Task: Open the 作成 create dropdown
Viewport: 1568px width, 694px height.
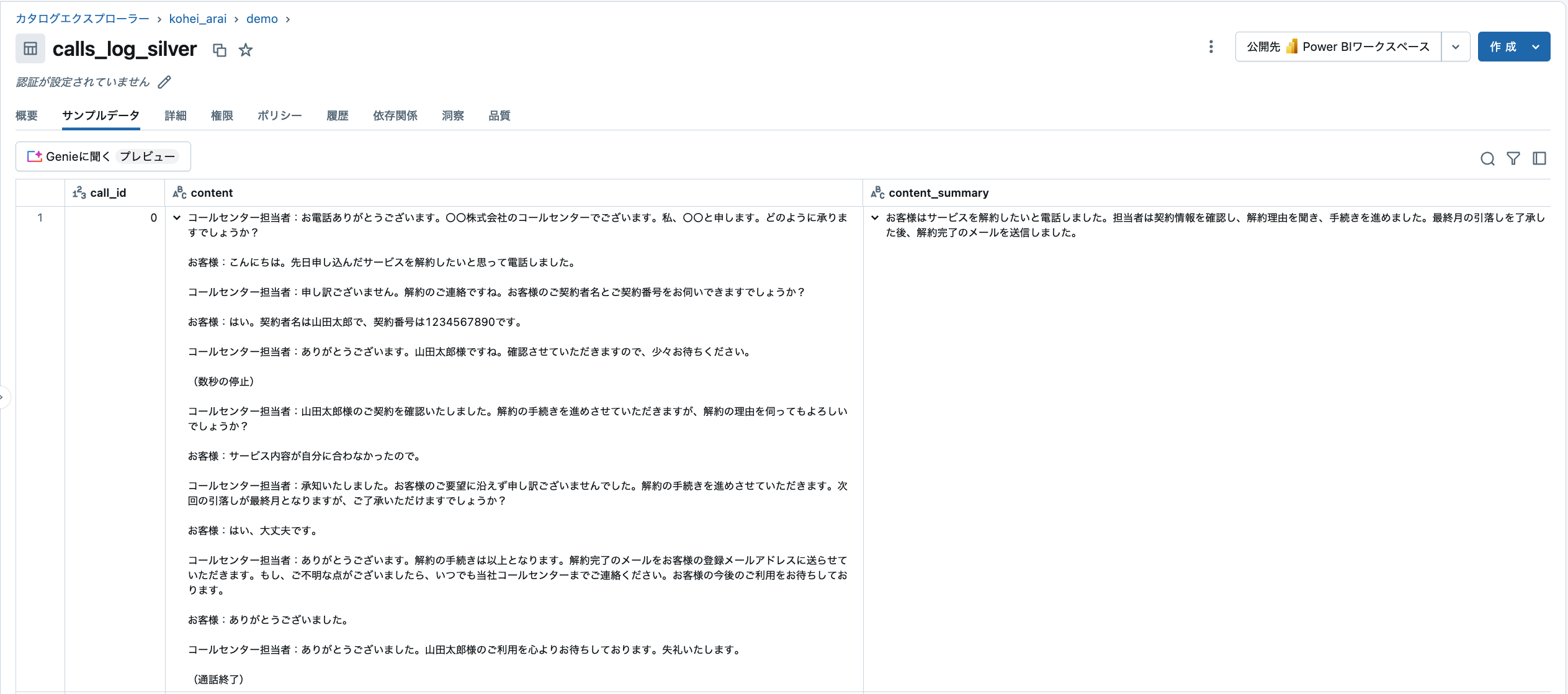Action: tap(1535, 47)
